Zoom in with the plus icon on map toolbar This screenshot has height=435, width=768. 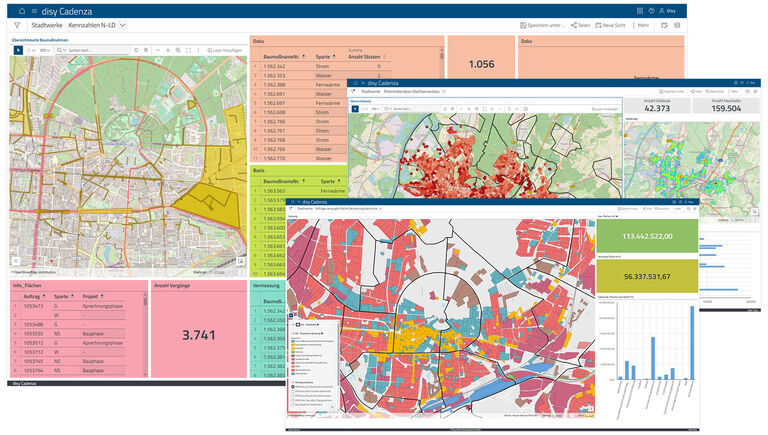[168, 50]
